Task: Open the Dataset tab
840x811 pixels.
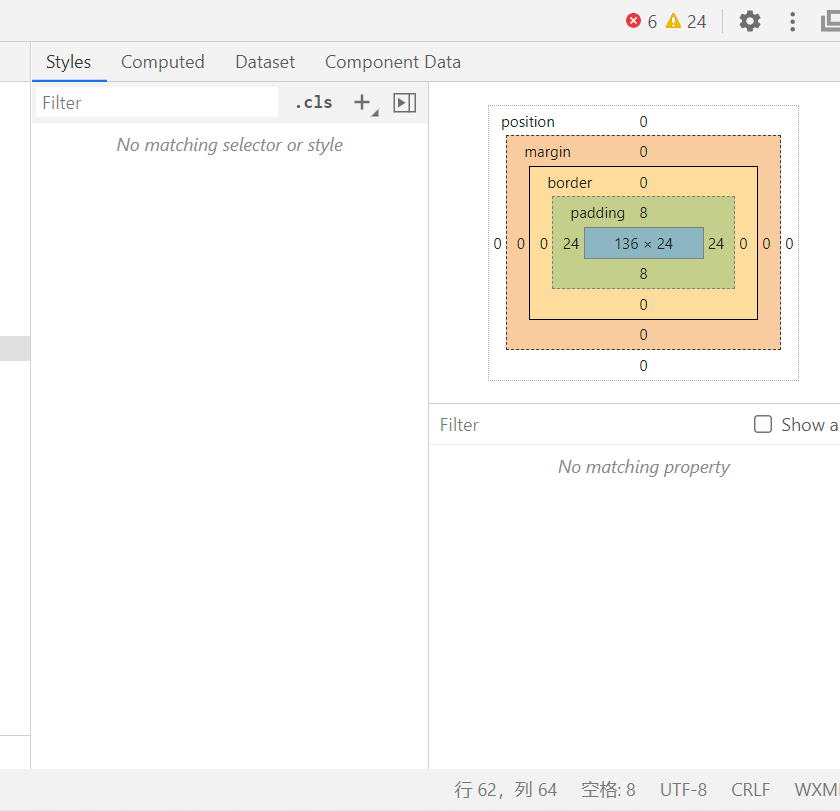Action: [x=265, y=62]
